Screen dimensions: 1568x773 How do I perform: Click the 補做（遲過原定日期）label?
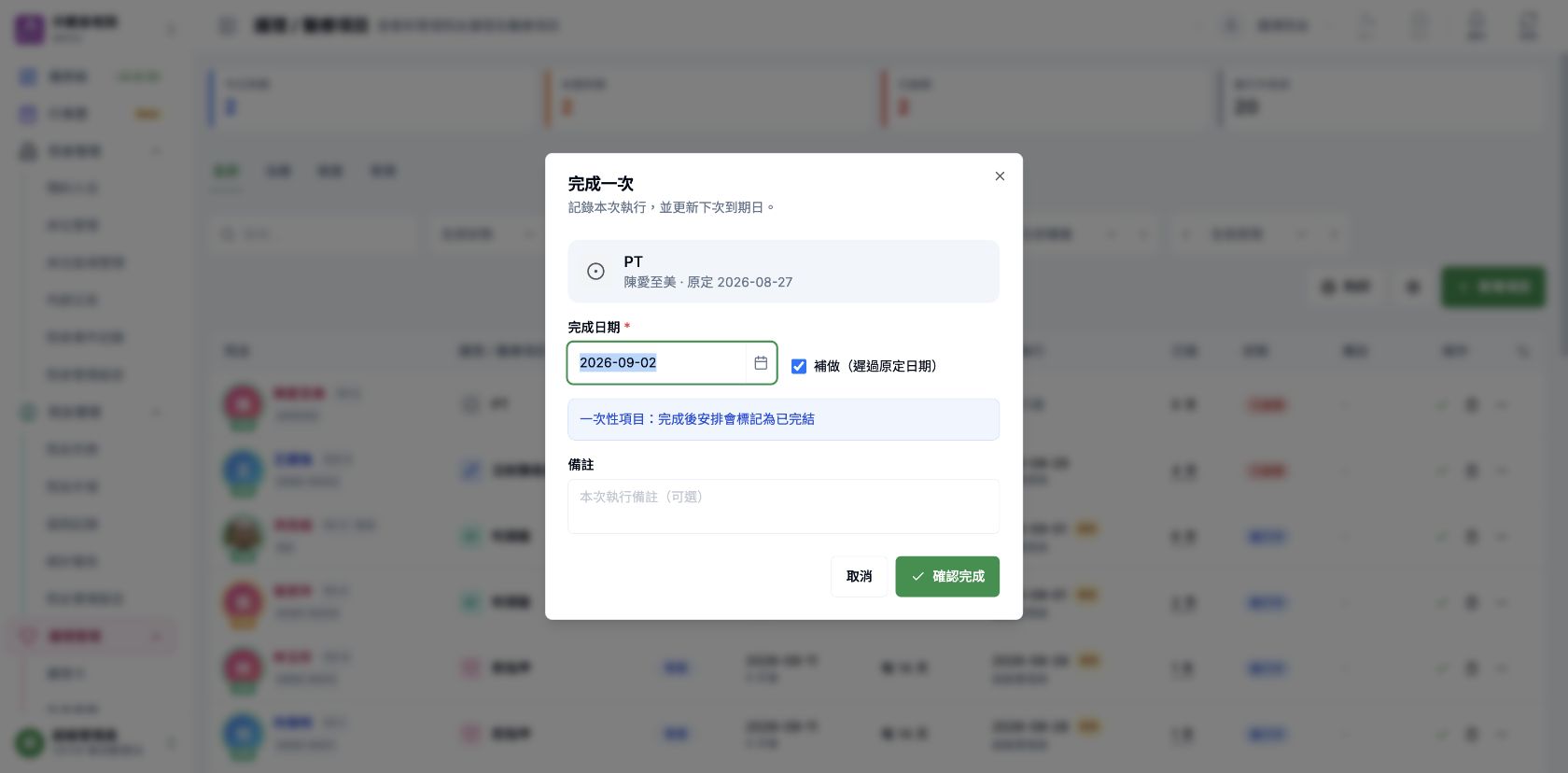click(x=875, y=366)
